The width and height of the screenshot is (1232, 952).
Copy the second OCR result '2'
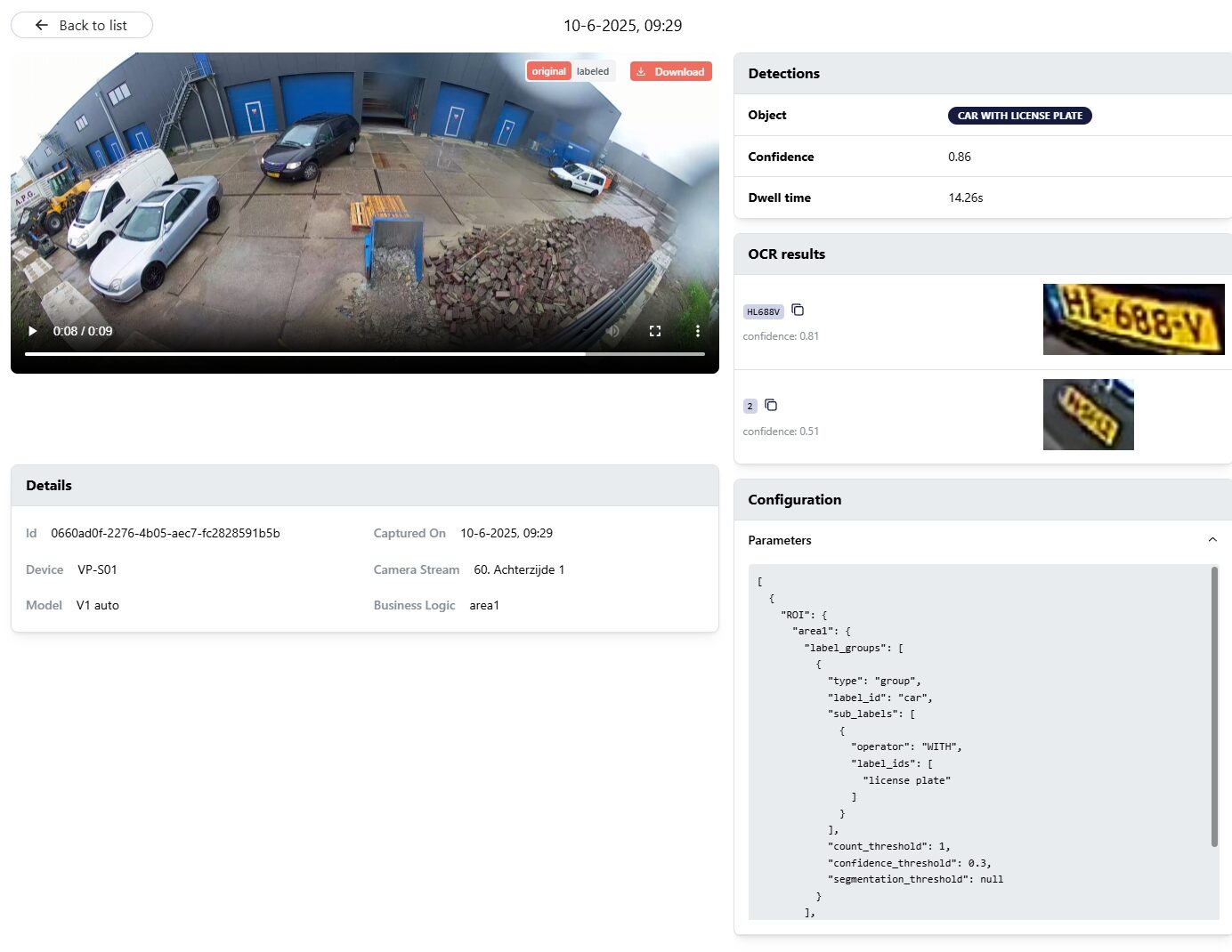tap(771, 406)
